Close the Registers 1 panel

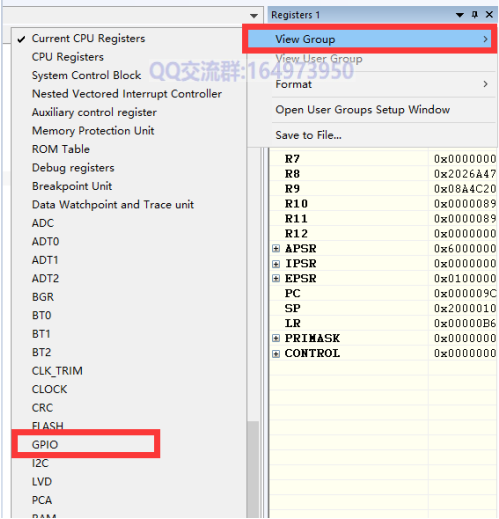click(x=489, y=14)
